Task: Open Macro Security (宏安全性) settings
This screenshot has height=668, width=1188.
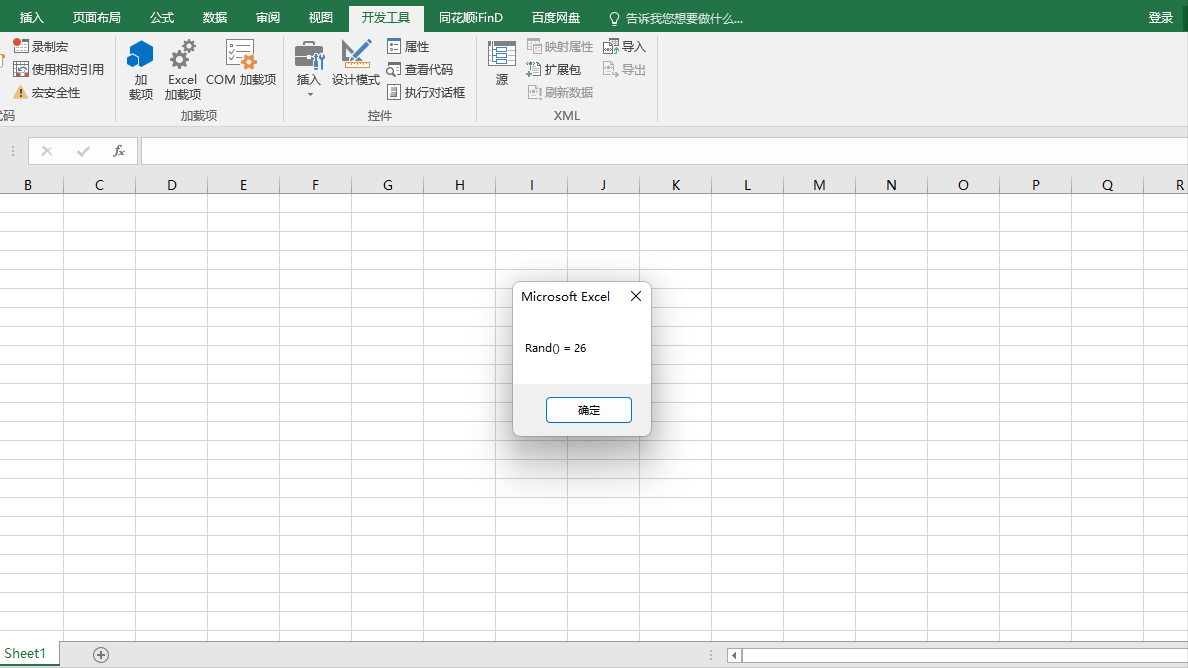Action: [47, 92]
